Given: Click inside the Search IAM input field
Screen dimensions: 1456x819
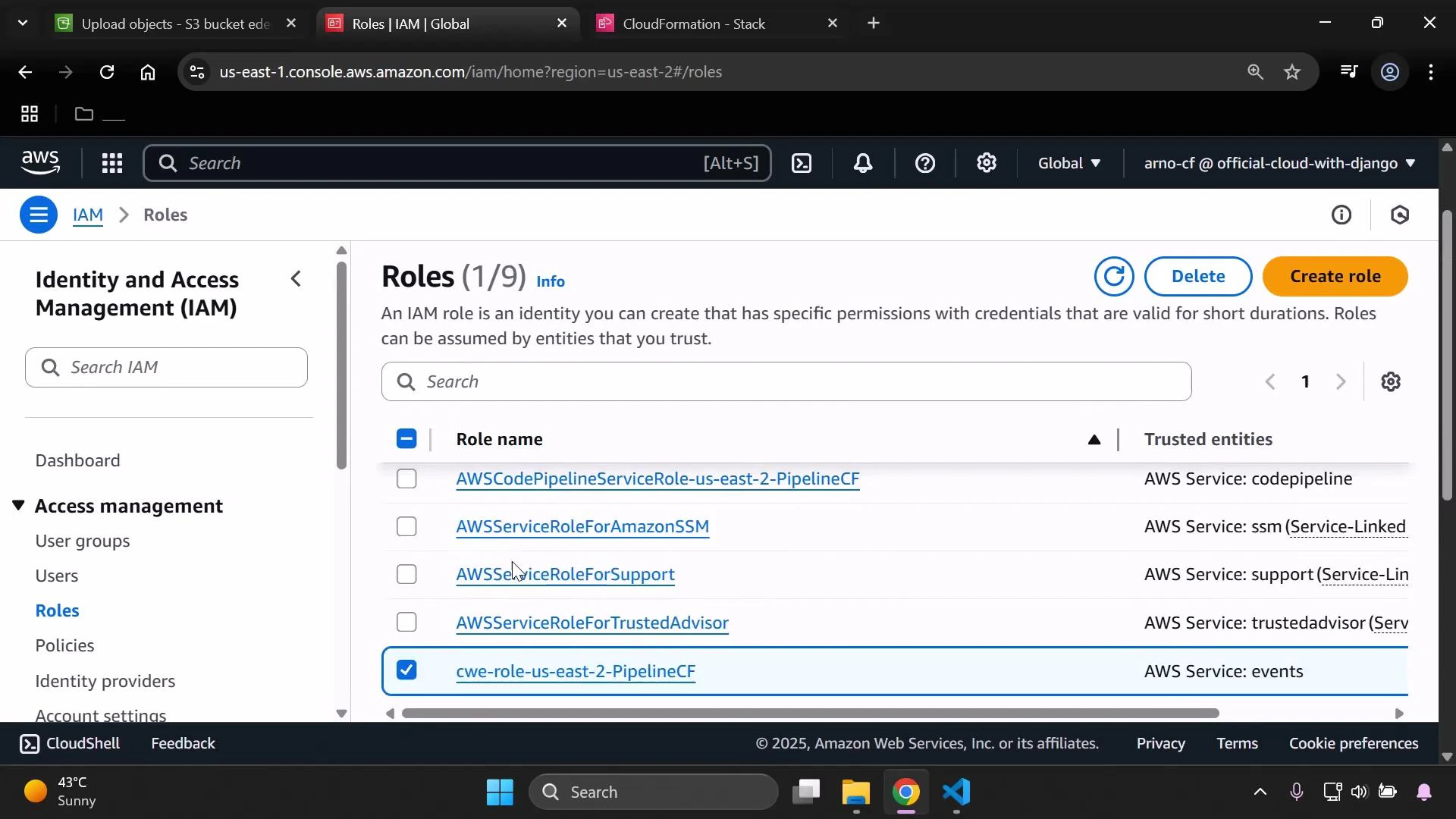Looking at the screenshot, I should click(x=167, y=367).
